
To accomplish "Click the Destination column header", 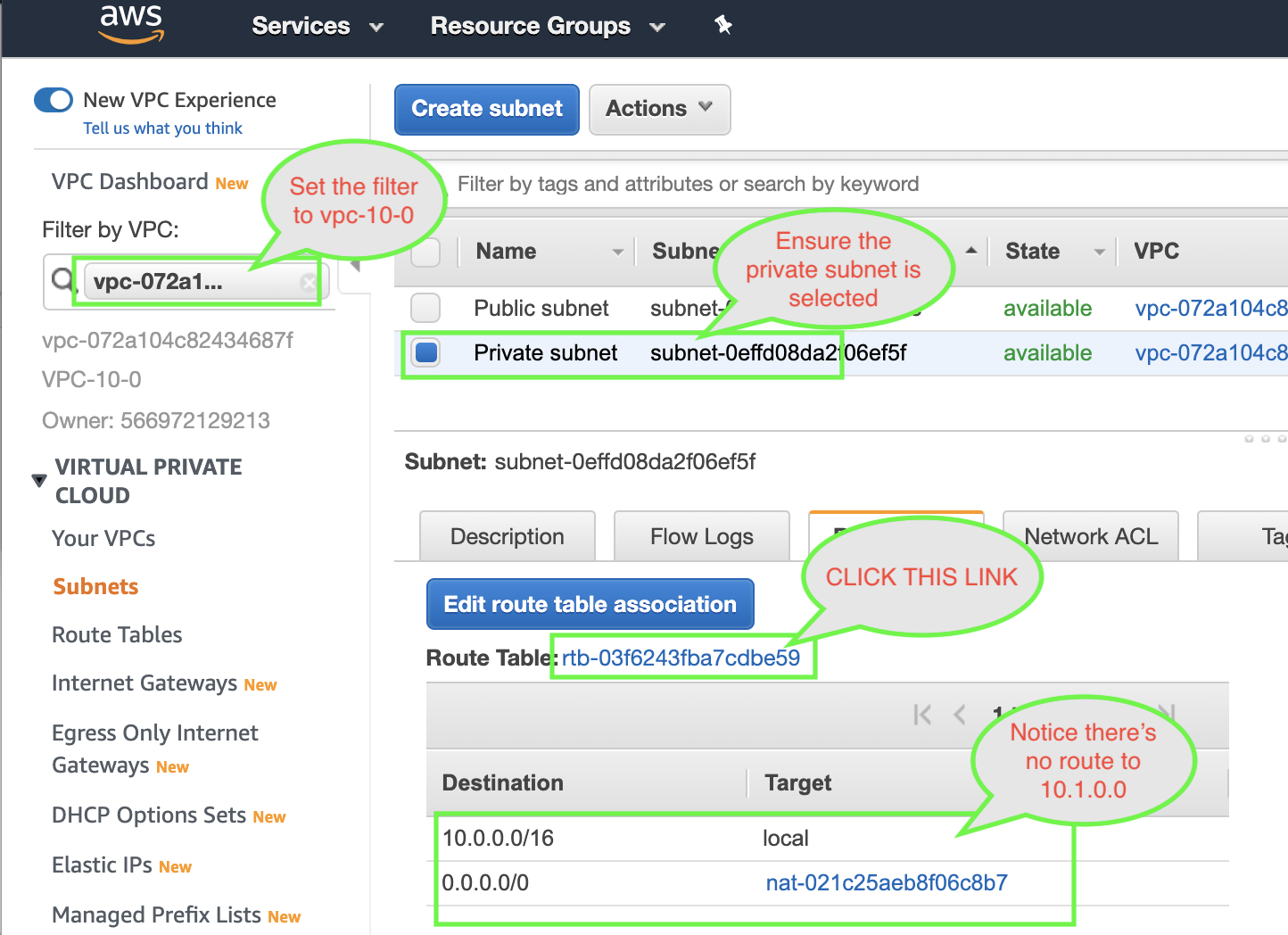I will 502,782.
